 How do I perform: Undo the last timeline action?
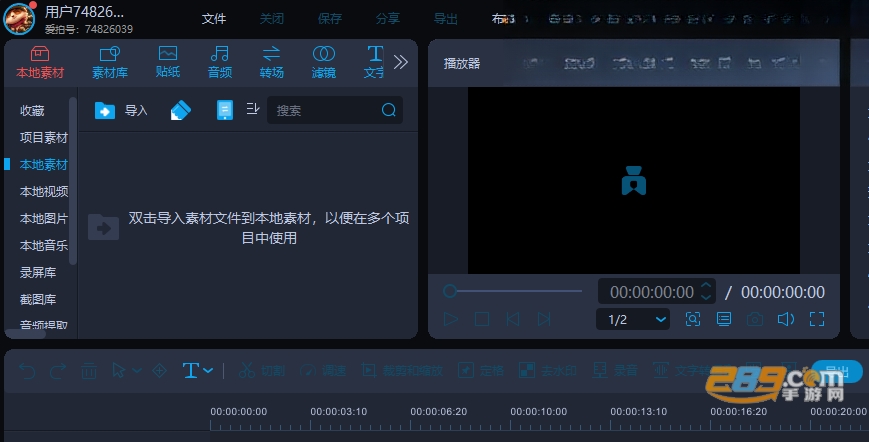click(27, 371)
